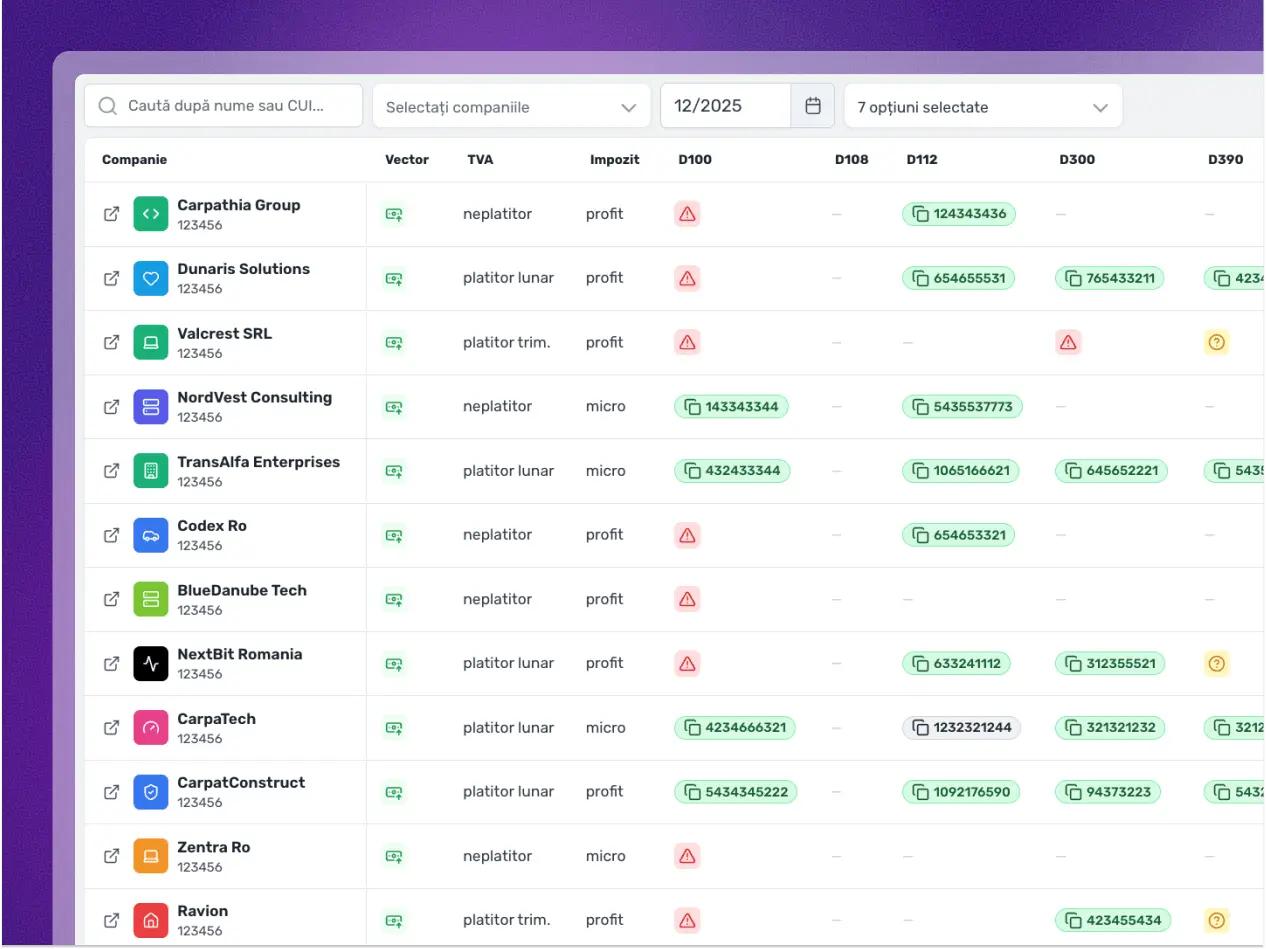1266x949 pixels.
Task: Copy D300 number 321321232
Action: click(x=1110, y=728)
